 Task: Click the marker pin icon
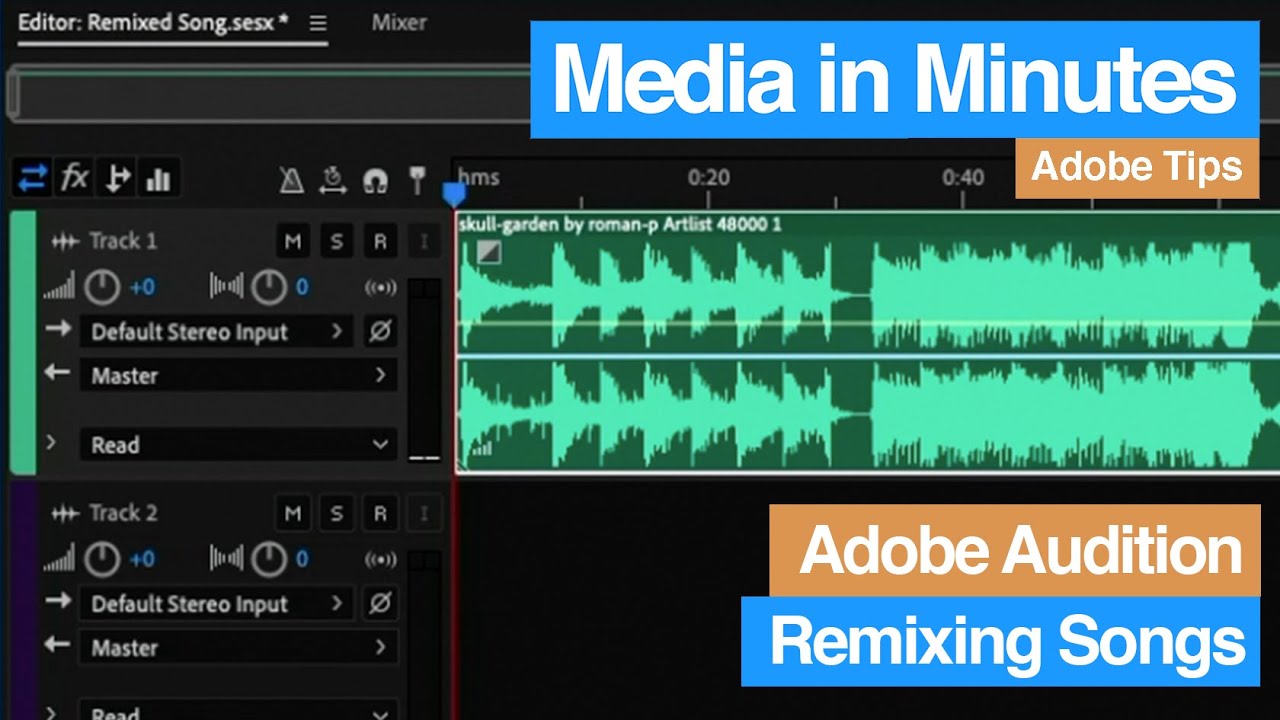coord(418,181)
